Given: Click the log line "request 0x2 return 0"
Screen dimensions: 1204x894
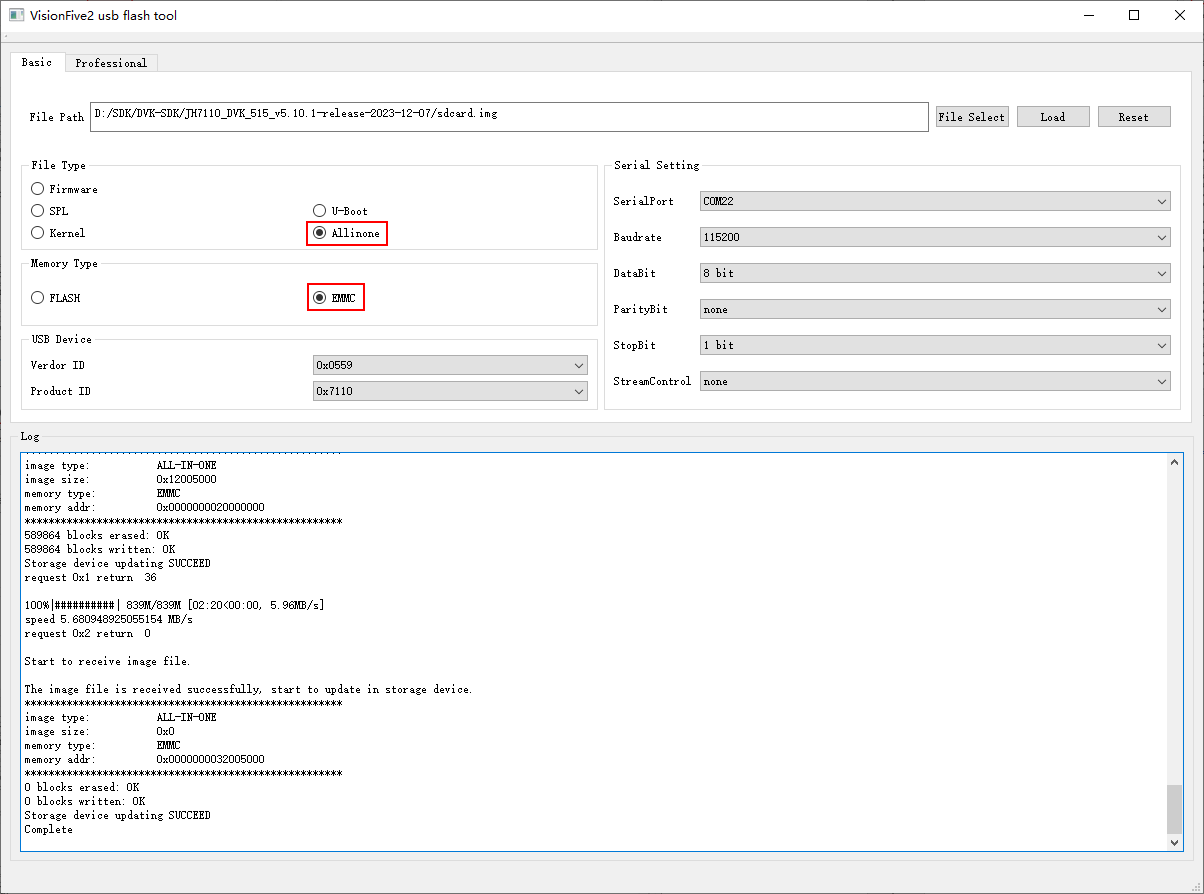Looking at the screenshot, I should (88, 633).
